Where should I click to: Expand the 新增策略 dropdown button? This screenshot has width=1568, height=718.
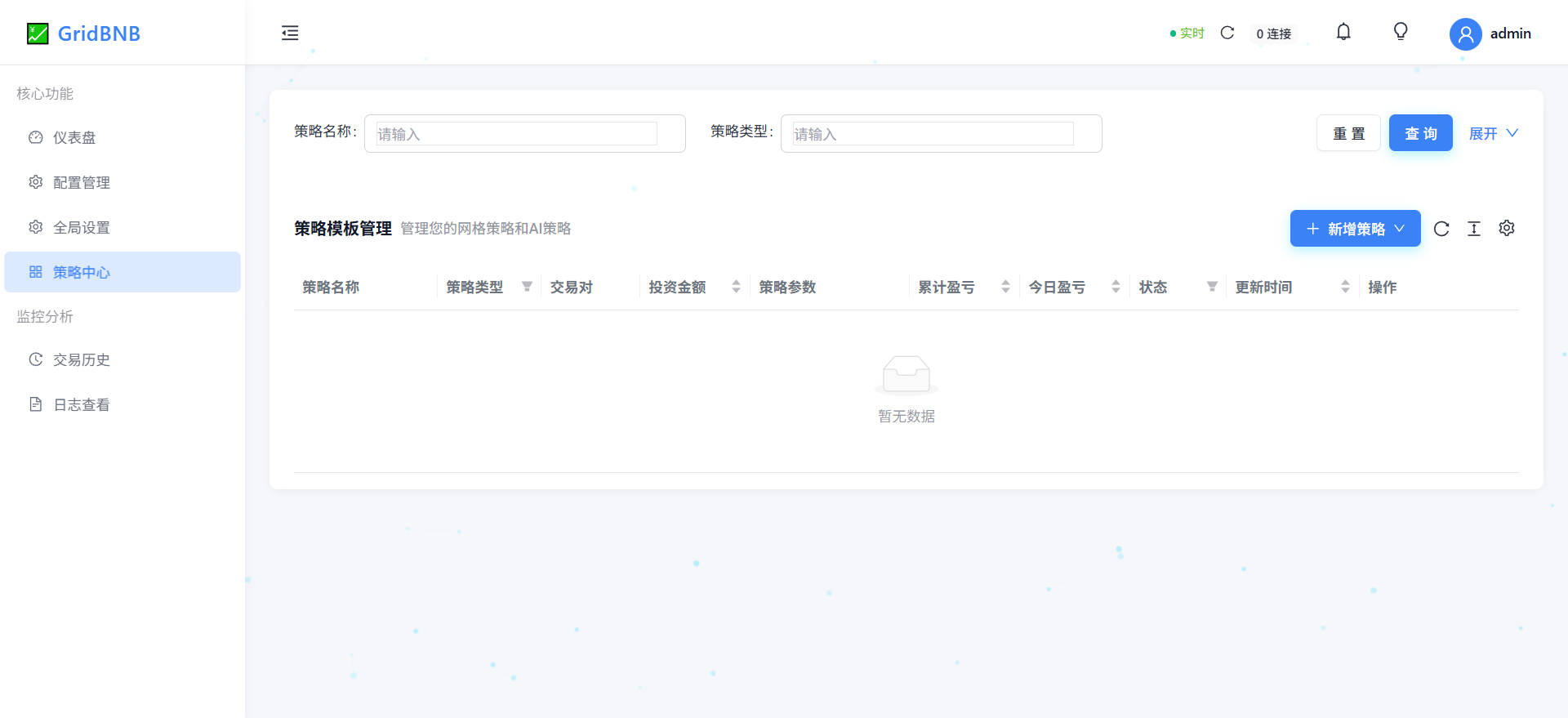pyautogui.click(x=1355, y=229)
